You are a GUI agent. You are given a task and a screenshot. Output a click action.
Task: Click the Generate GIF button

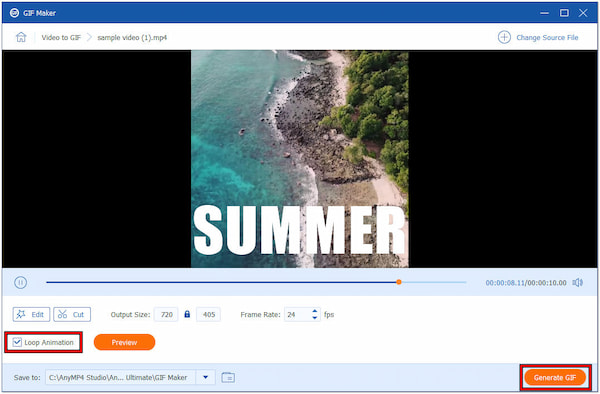point(555,377)
